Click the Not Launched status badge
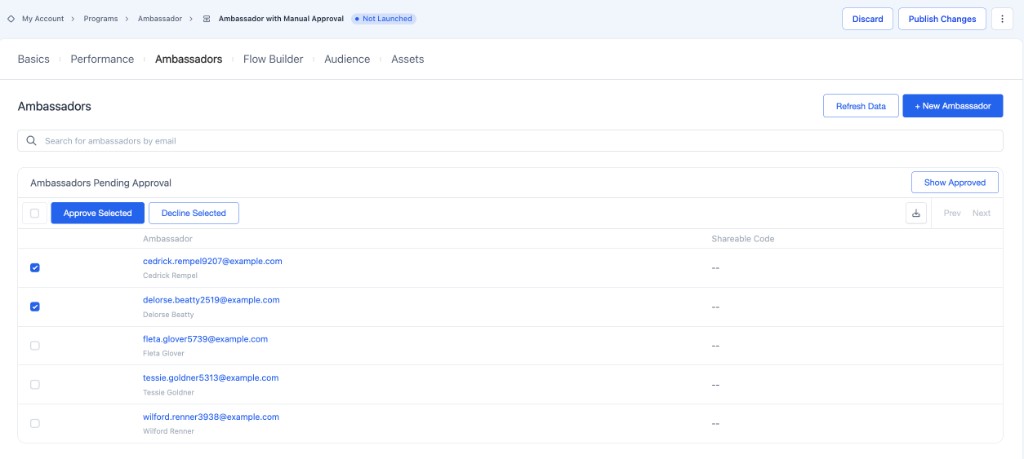 (383, 19)
